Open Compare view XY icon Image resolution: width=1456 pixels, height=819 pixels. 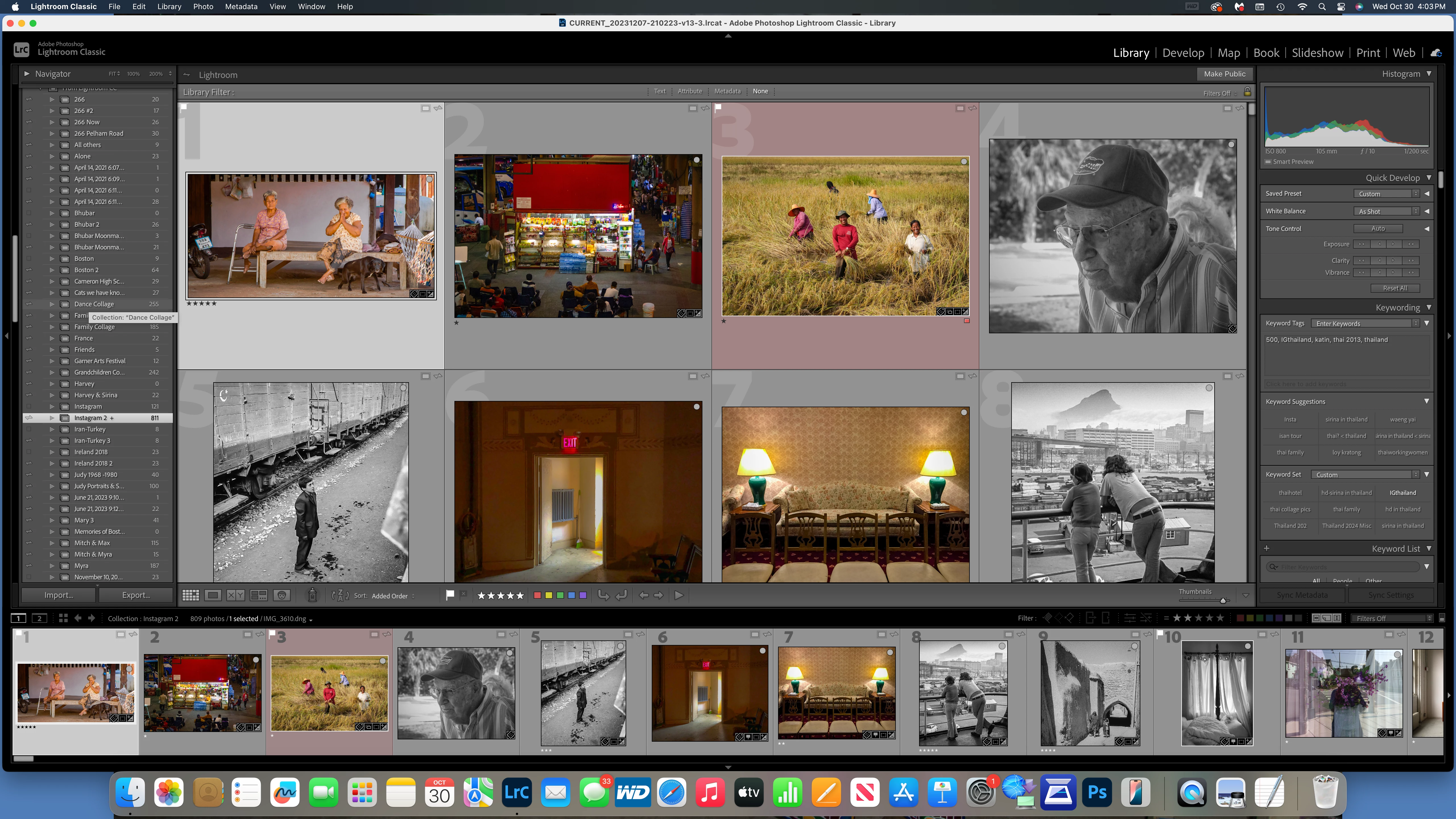click(235, 595)
